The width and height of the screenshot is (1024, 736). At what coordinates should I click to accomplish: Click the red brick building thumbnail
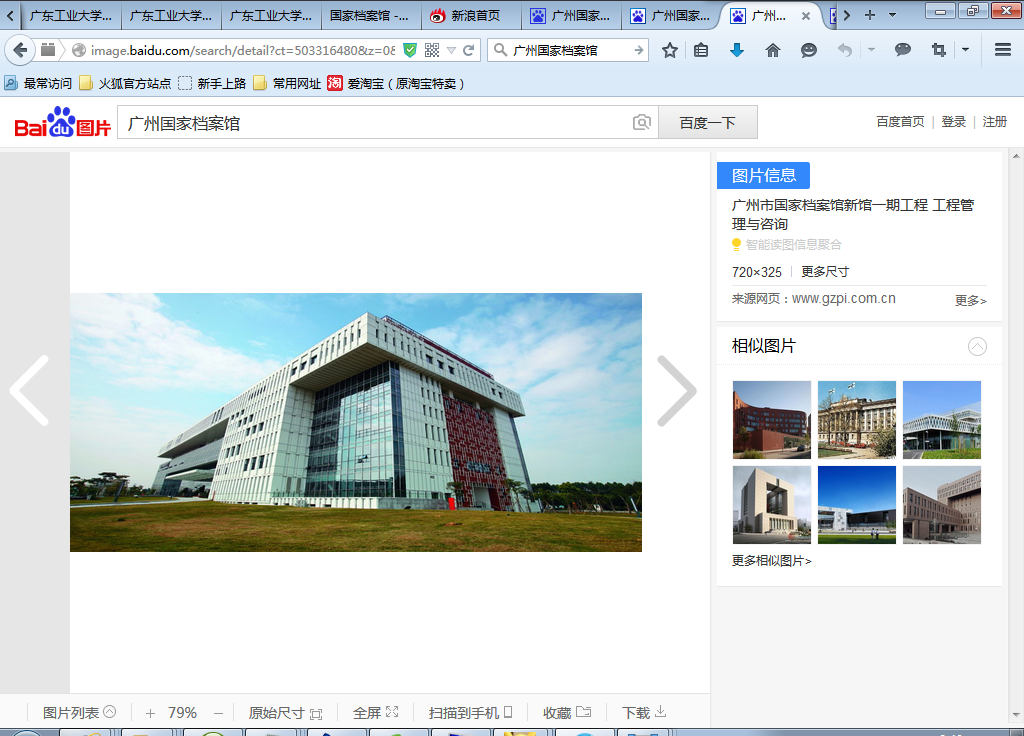pyautogui.click(x=771, y=419)
